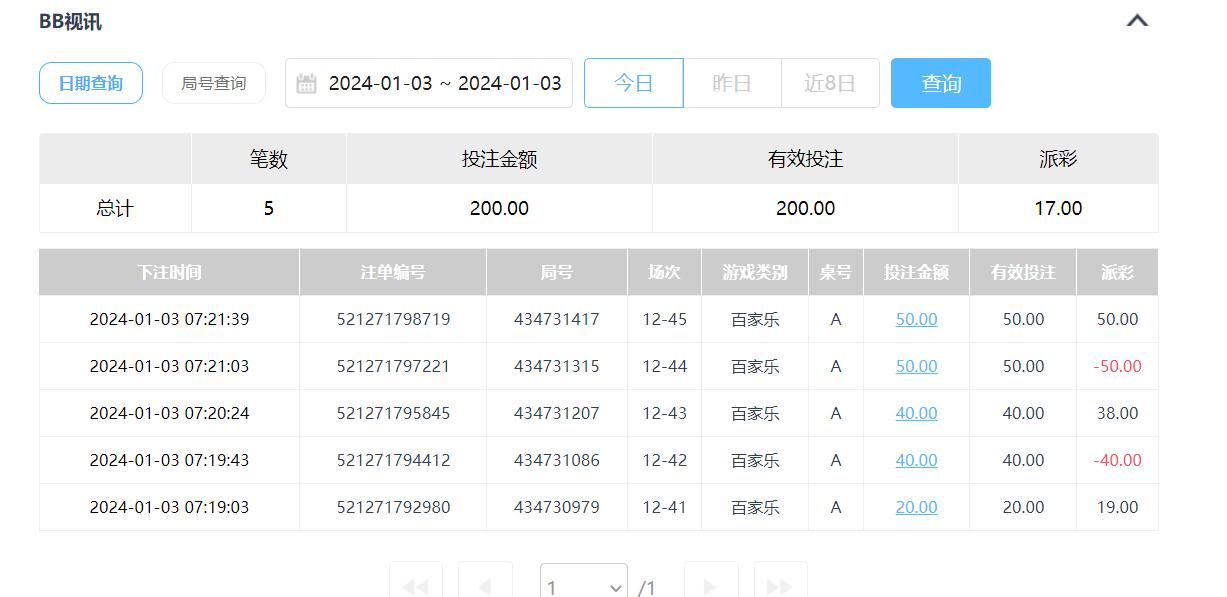The width and height of the screenshot is (1227, 597).
Task: Open bet amount 50.00 link for round 12-44
Action: pos(916,366)
